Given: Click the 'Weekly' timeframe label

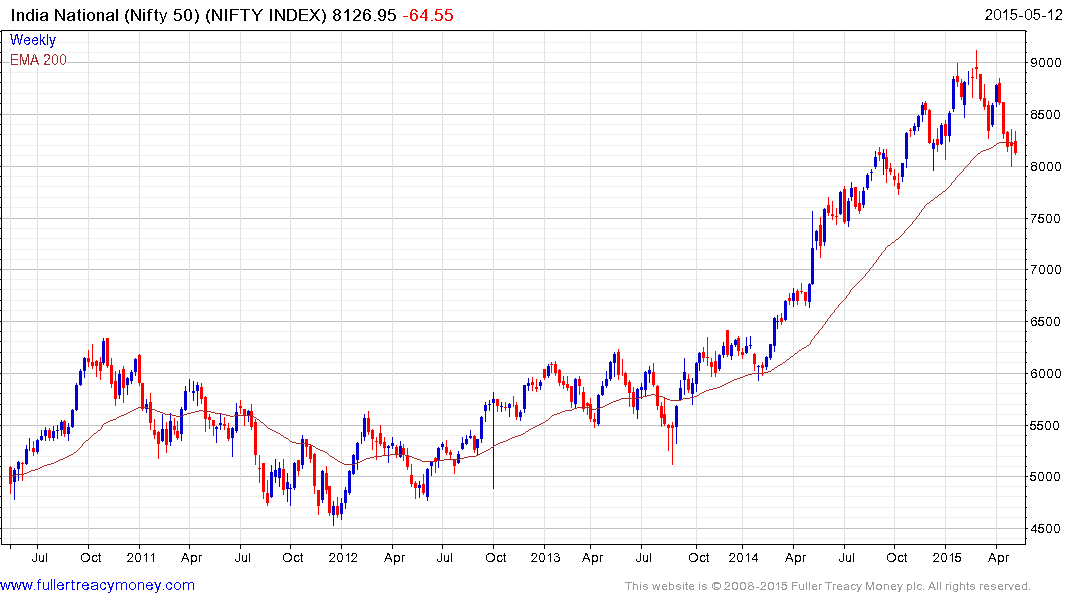Looking at the screenshot, I should (x=33, y=40).
